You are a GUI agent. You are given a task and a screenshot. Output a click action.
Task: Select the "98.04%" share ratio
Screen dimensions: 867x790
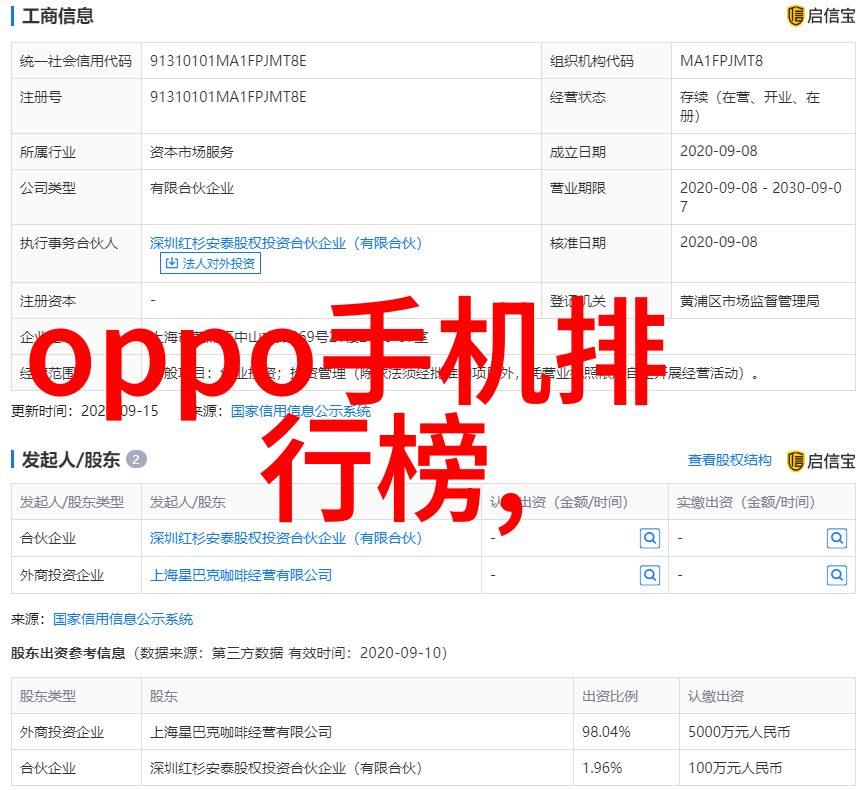606,732
